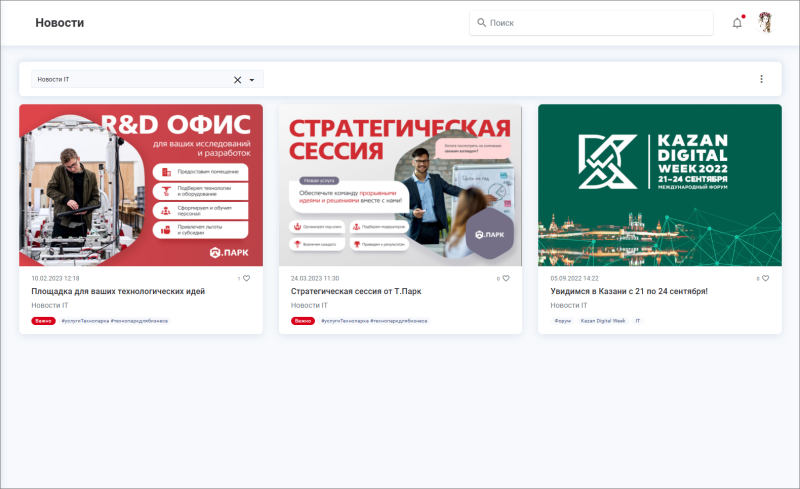Screen dimensions: 800x489
Task: Like the Площадка для ваших технологических идей post
Action: 246,278
